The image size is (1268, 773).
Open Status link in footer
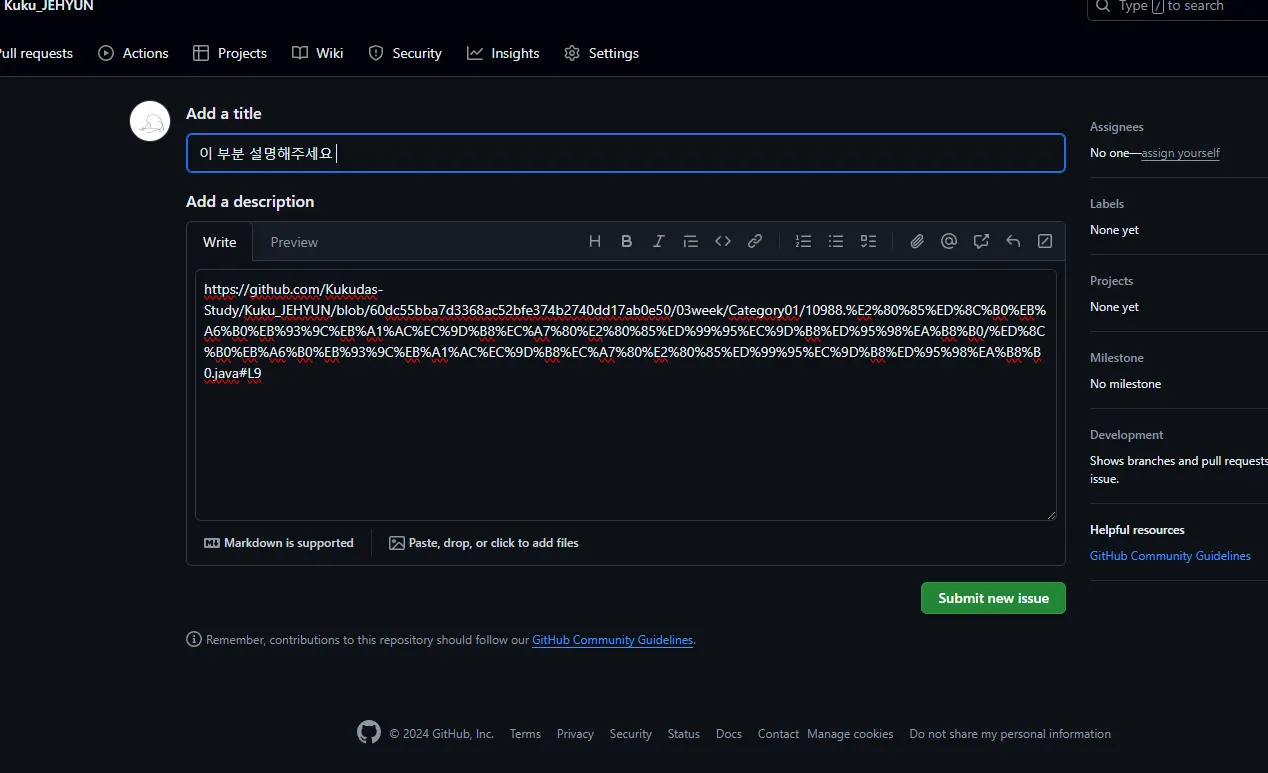684,734
